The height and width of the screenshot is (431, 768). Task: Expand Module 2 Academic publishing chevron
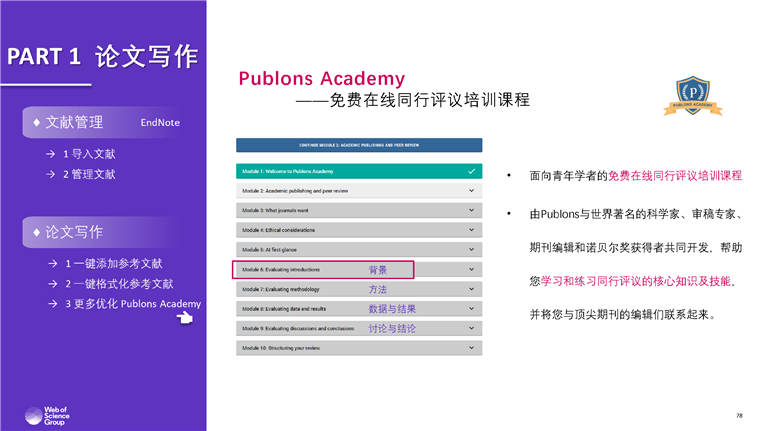[471, 191]
